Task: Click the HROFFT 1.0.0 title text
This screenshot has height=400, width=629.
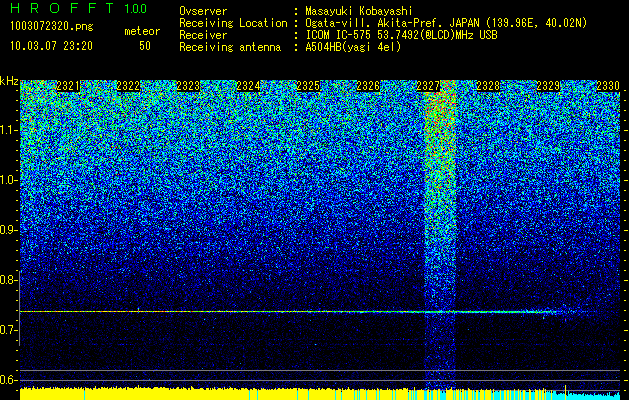Action: 79,8
